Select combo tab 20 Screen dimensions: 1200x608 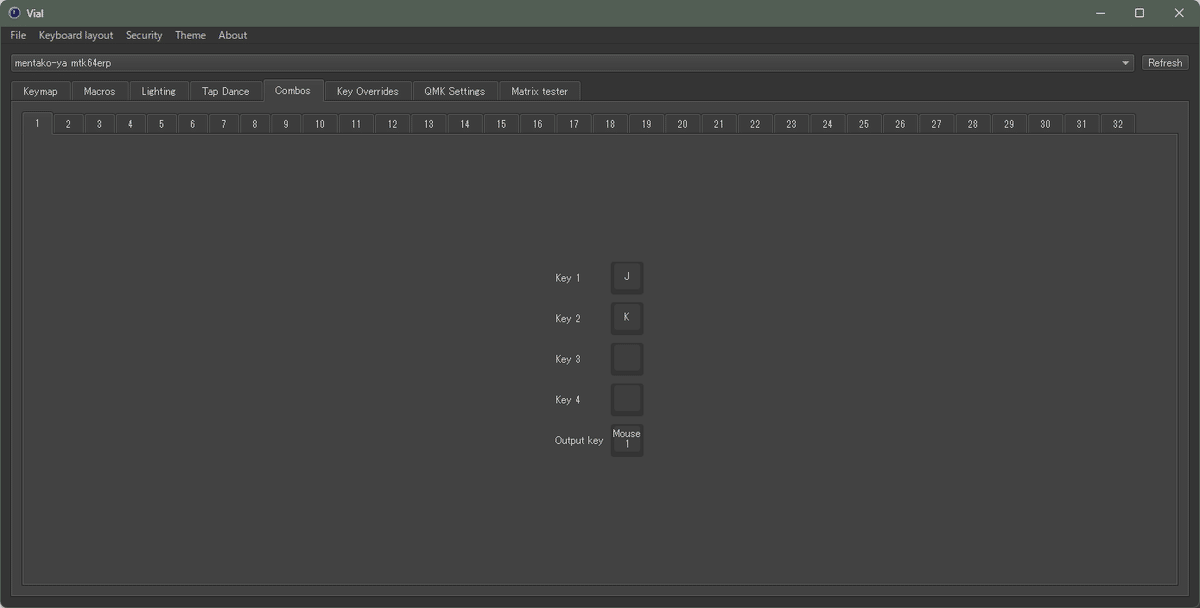(x=682, y=124)
